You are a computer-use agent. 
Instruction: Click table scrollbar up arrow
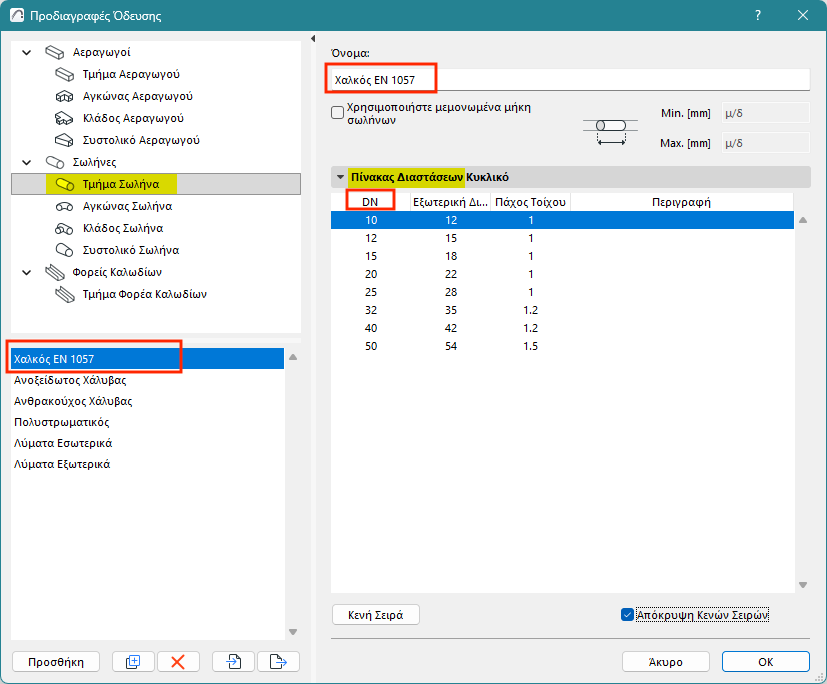pos(803,220)
